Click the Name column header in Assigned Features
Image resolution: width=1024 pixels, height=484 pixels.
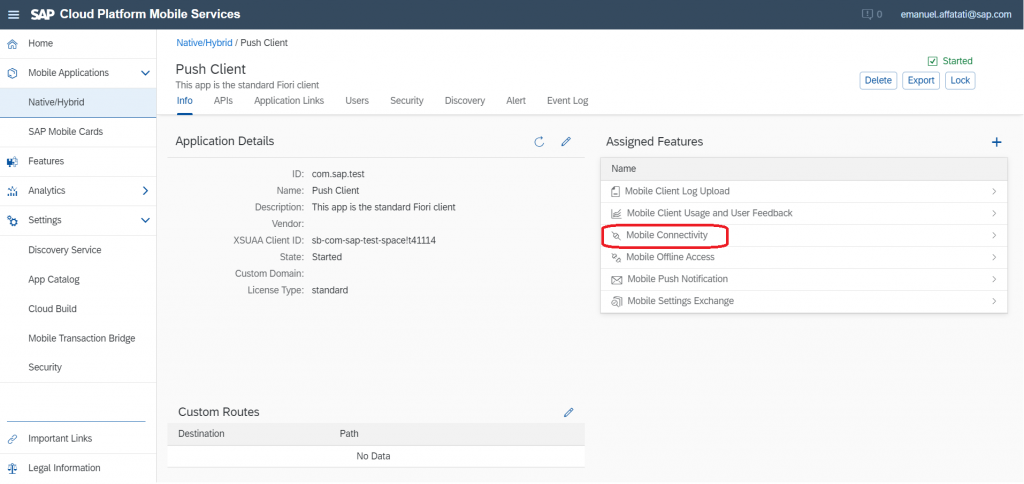(x=624, y=169)
